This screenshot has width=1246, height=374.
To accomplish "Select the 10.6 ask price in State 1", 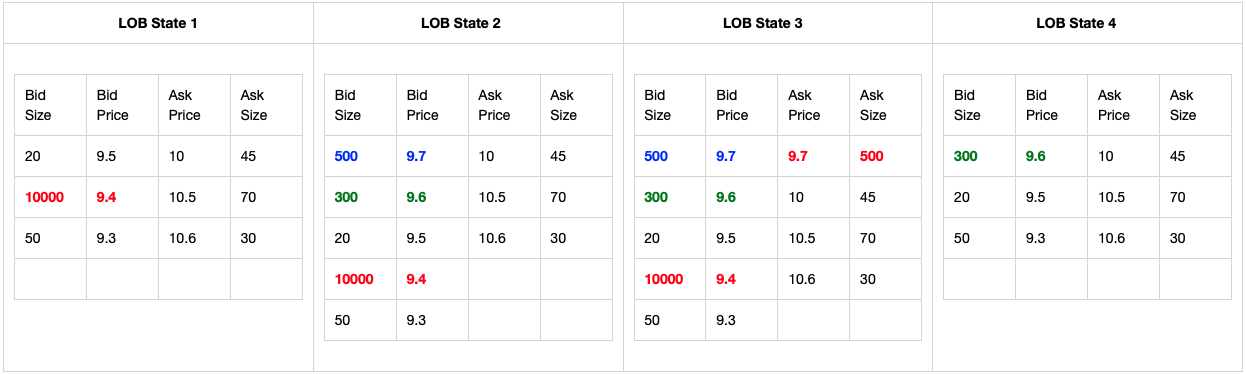I will pyautogui.click(x=182, y=238).
